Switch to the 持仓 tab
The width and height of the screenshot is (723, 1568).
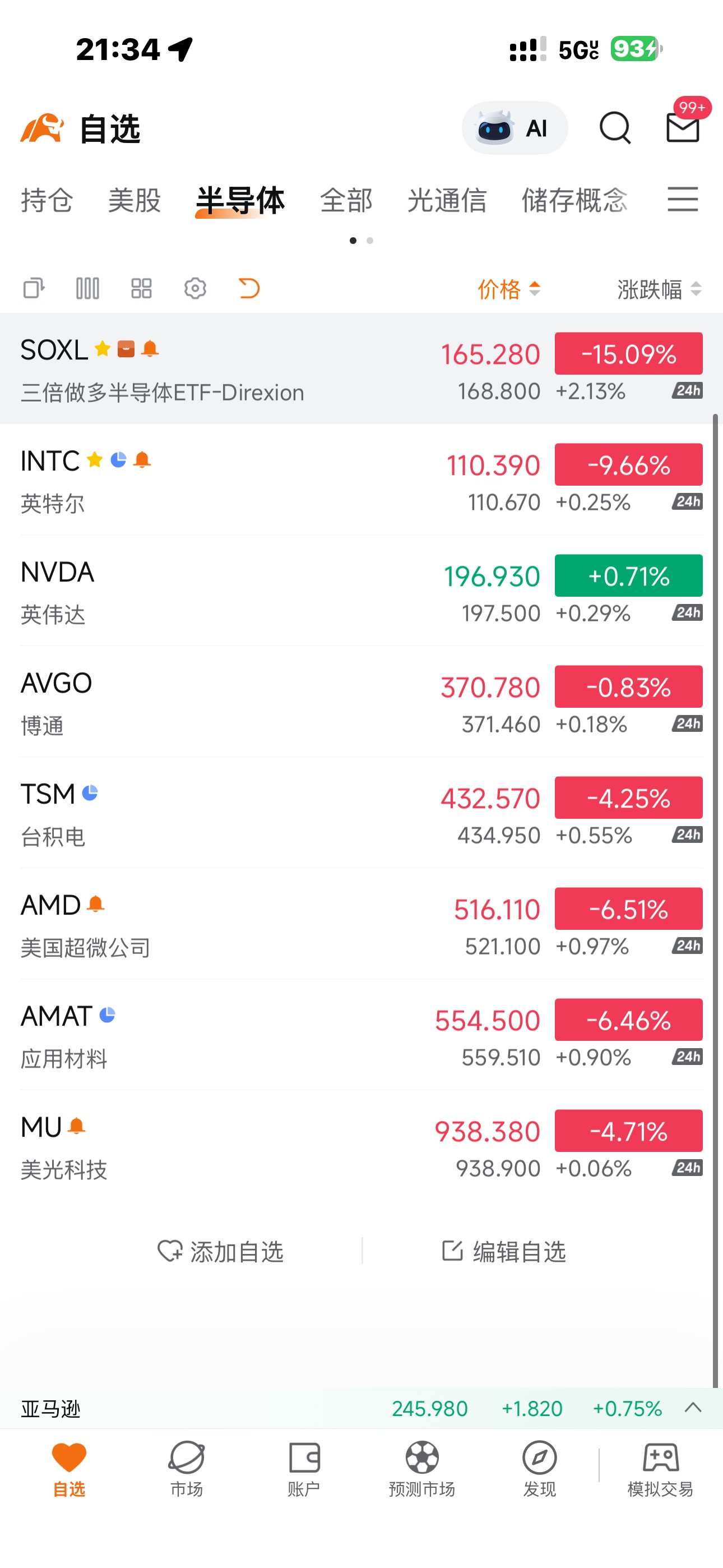(x=48, y=200)
